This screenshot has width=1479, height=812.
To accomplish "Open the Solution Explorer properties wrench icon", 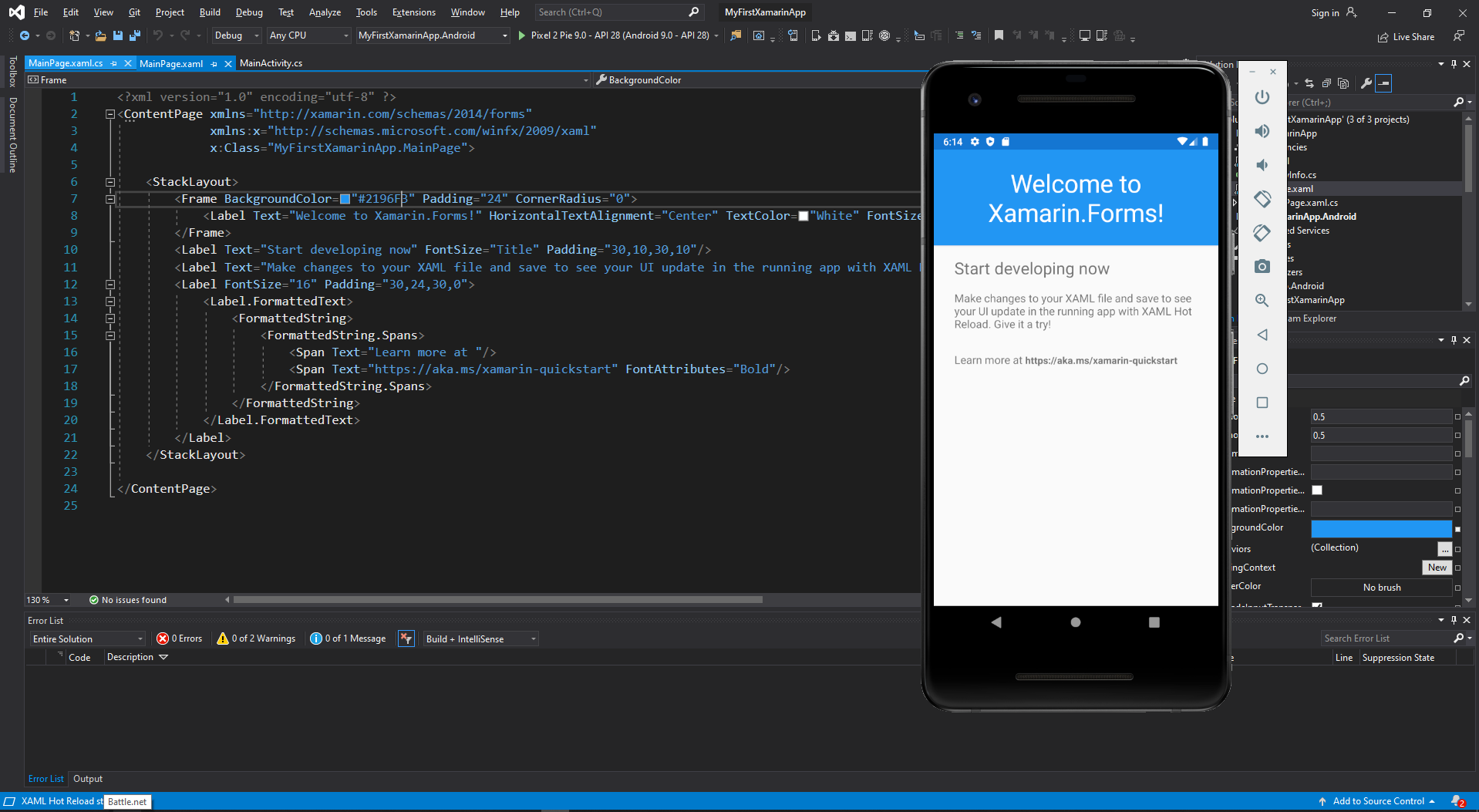I will [1366, 83].
